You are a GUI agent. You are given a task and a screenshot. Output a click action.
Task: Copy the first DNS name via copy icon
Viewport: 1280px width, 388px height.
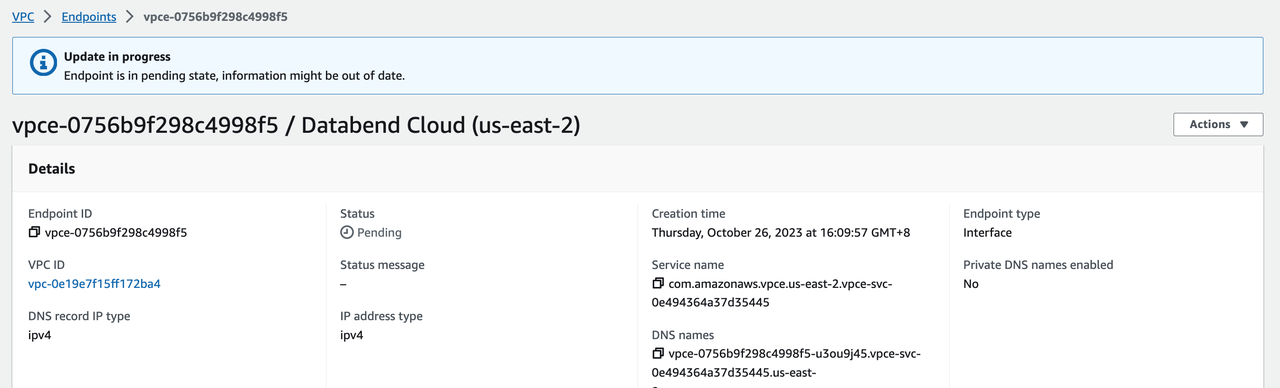pyautogui.click(x=658, y=354)
